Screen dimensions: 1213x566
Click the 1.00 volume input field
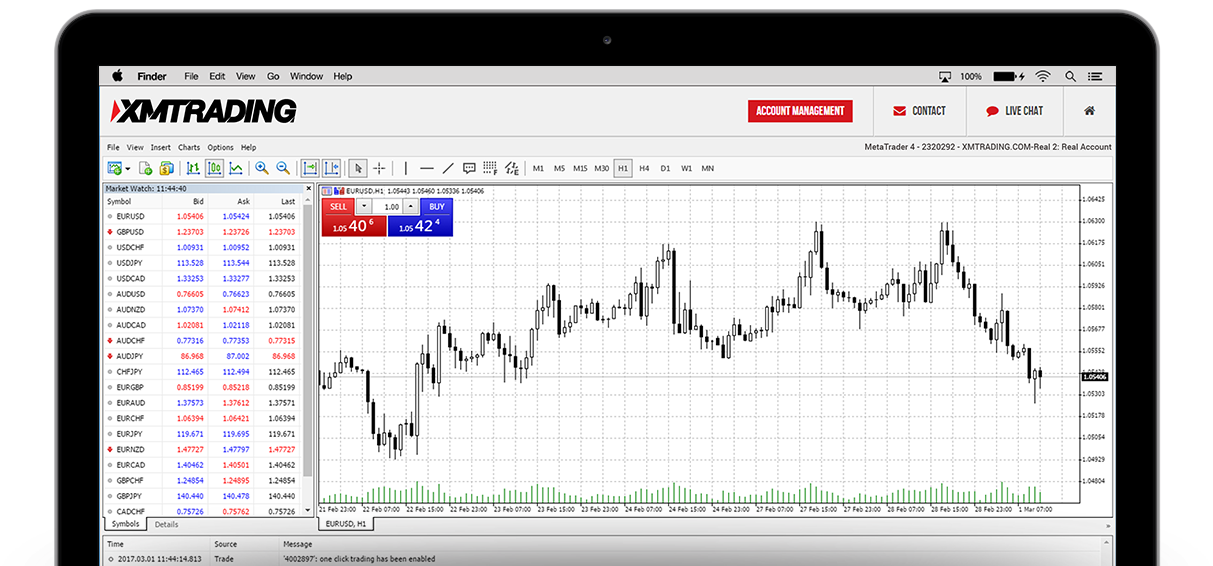(387, 207)
